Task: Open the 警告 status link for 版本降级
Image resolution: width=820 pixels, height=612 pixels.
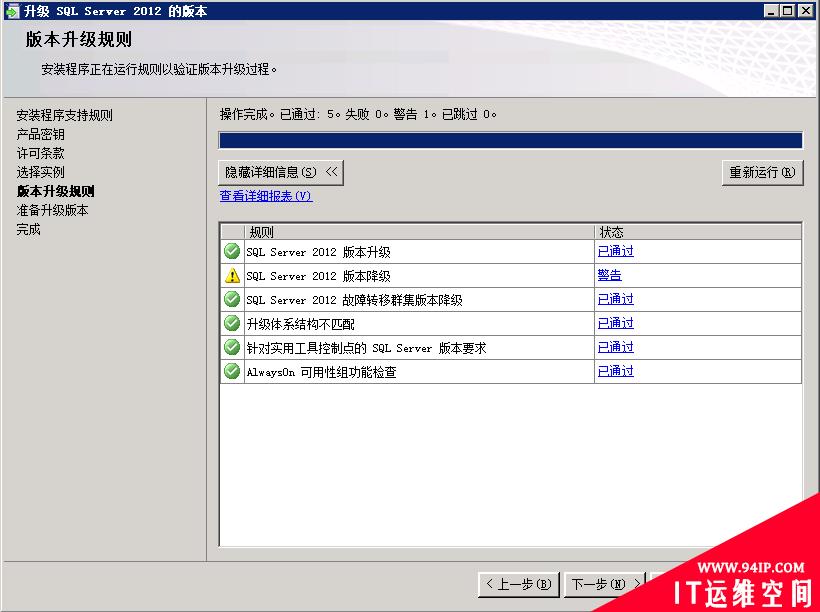Action: (610, 275)
